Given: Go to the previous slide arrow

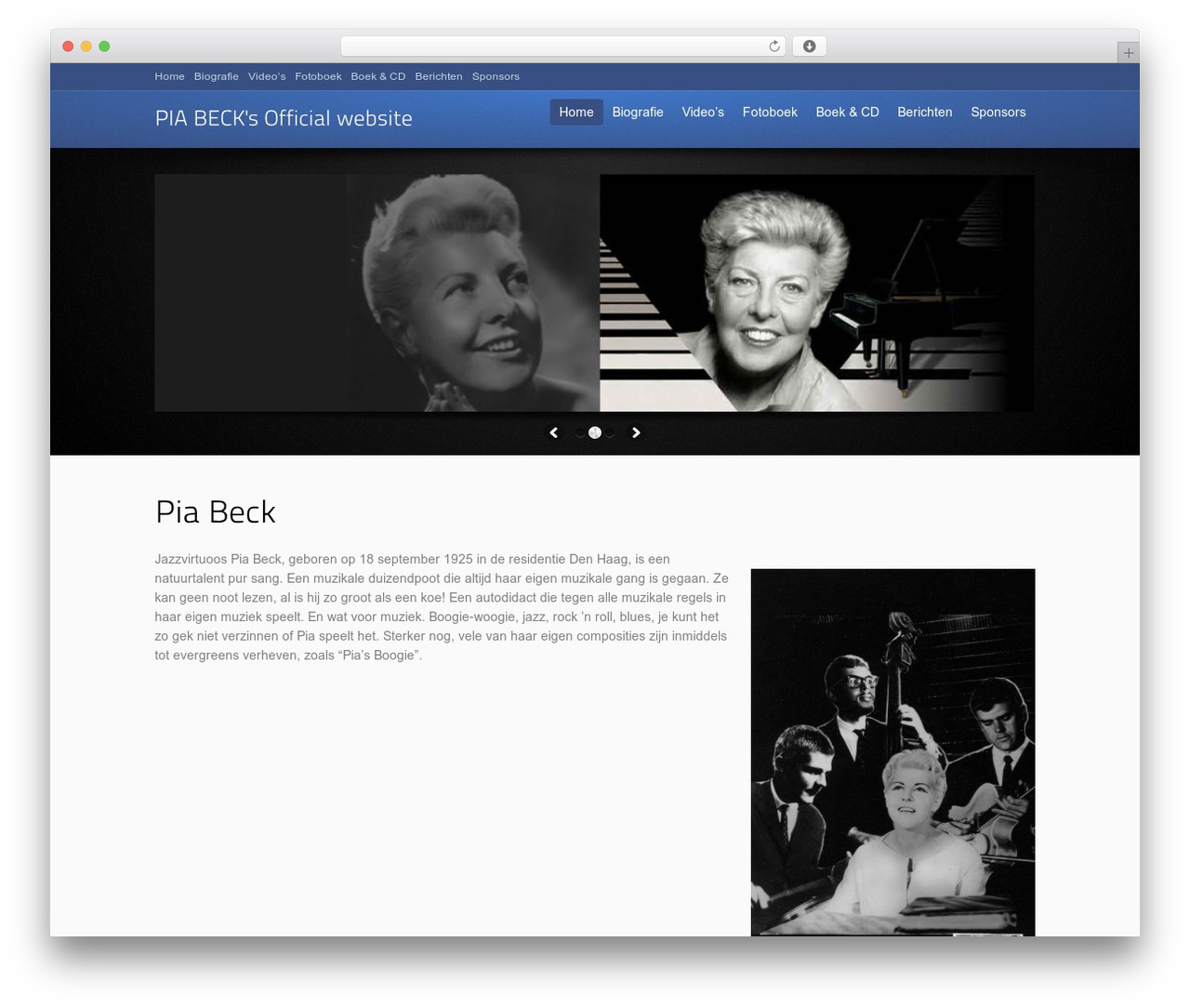Looking at the screenshot, I should 554,432.
